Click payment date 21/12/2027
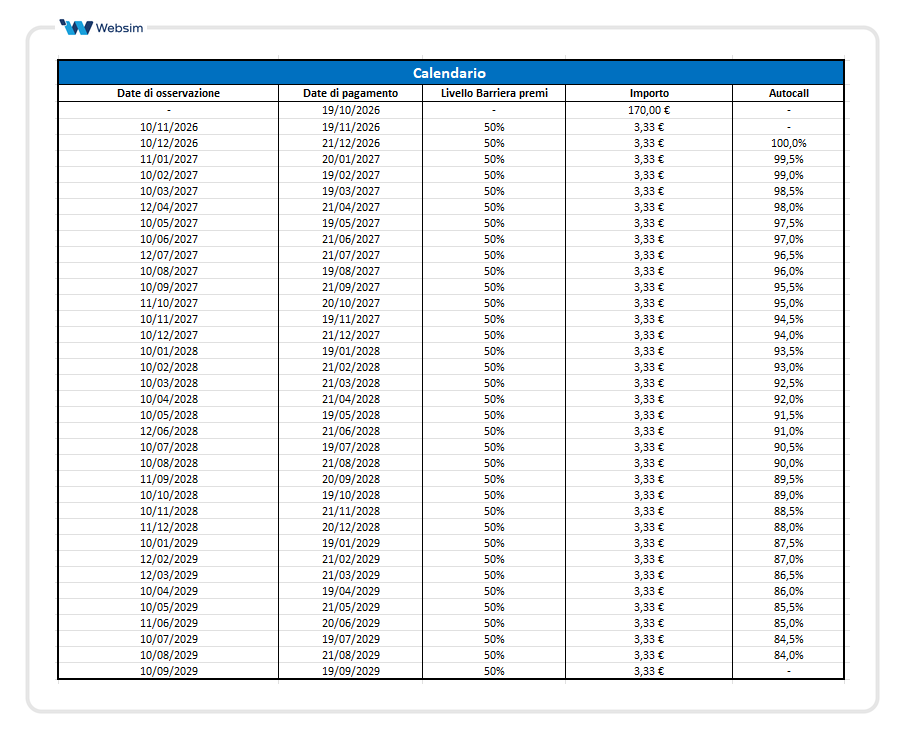The width and height of the screenshot is (905, 739). click(x=351, y=335)
